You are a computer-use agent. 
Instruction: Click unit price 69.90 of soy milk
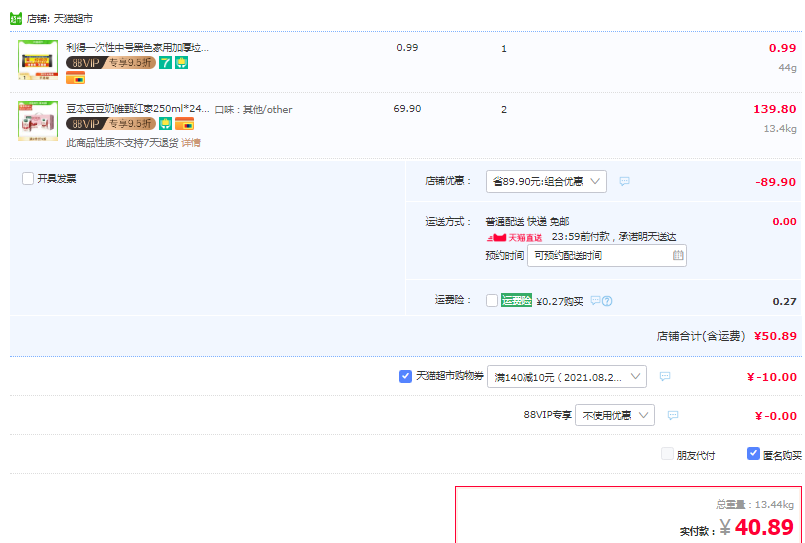(407, 109)
